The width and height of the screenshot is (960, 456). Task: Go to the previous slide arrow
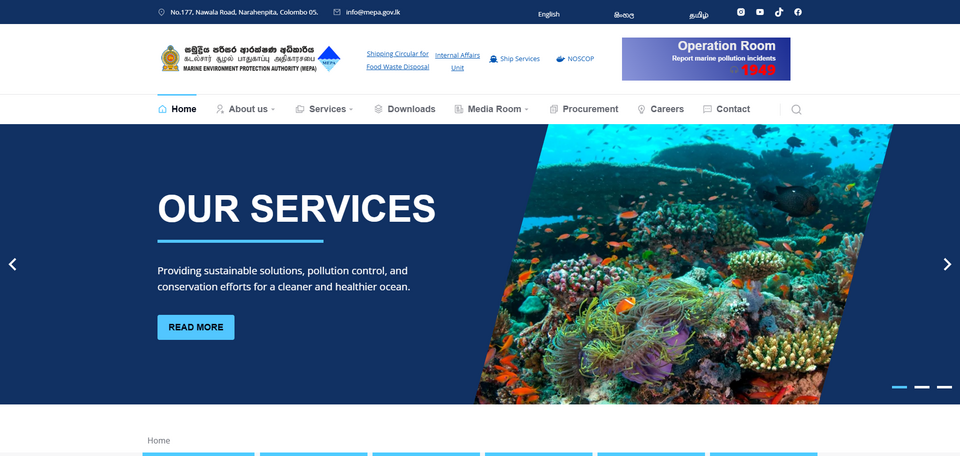[12, 264]
